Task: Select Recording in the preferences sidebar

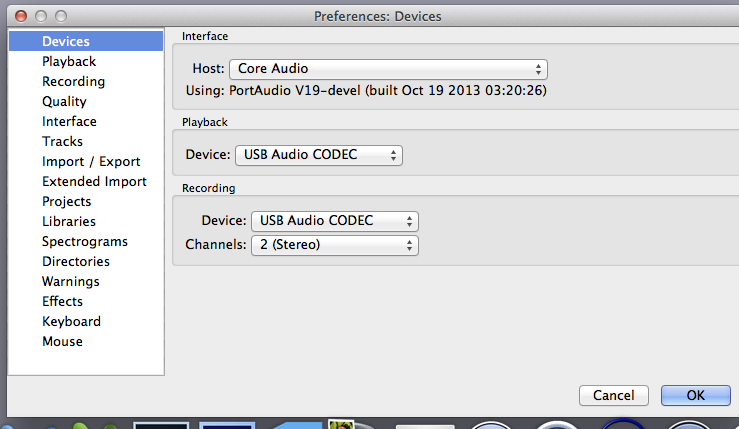Action: point(74,82)
